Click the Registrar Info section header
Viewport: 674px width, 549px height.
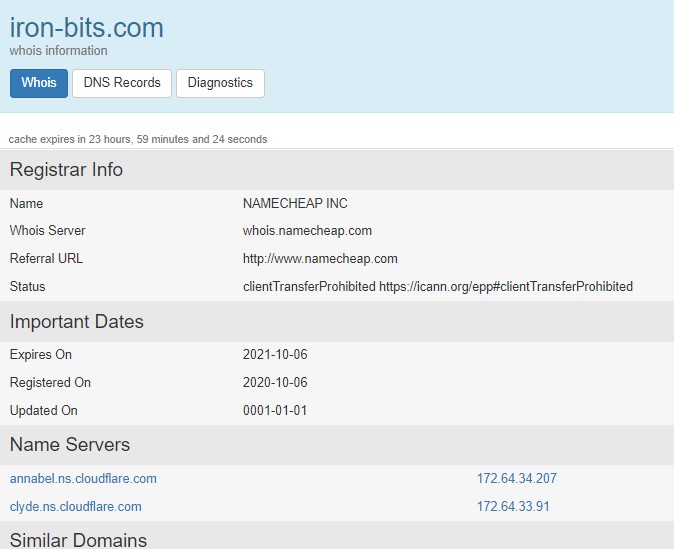click(337, 170)
